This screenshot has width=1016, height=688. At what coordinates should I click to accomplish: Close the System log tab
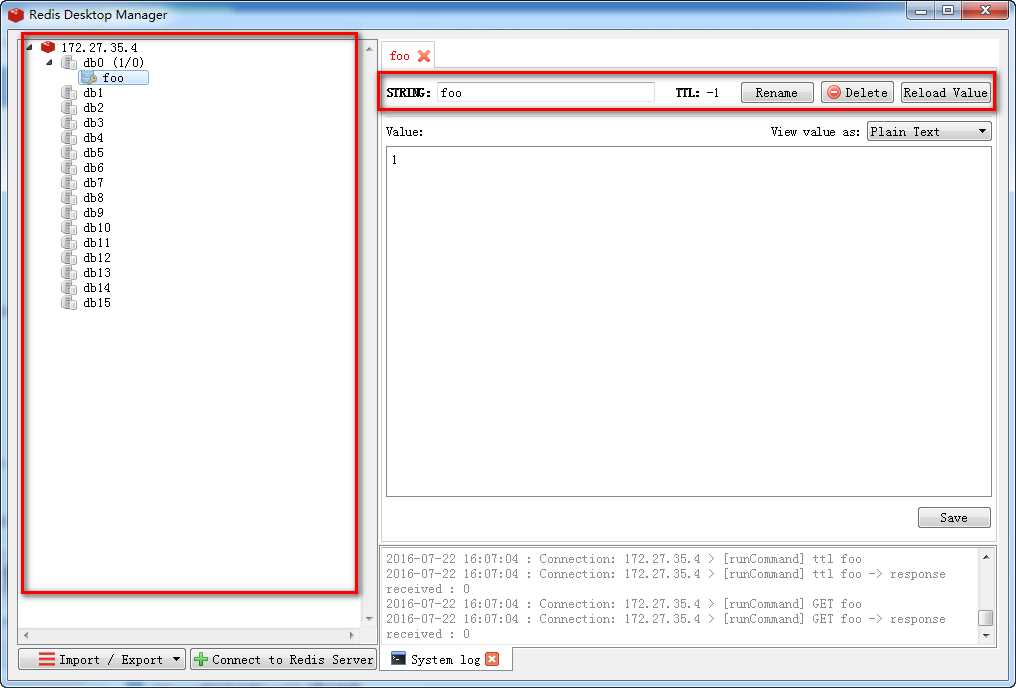492,659
